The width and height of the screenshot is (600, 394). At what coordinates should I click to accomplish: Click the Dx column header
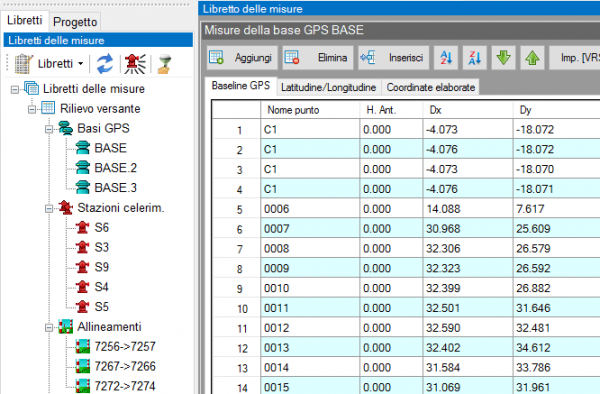coord(468,110)
